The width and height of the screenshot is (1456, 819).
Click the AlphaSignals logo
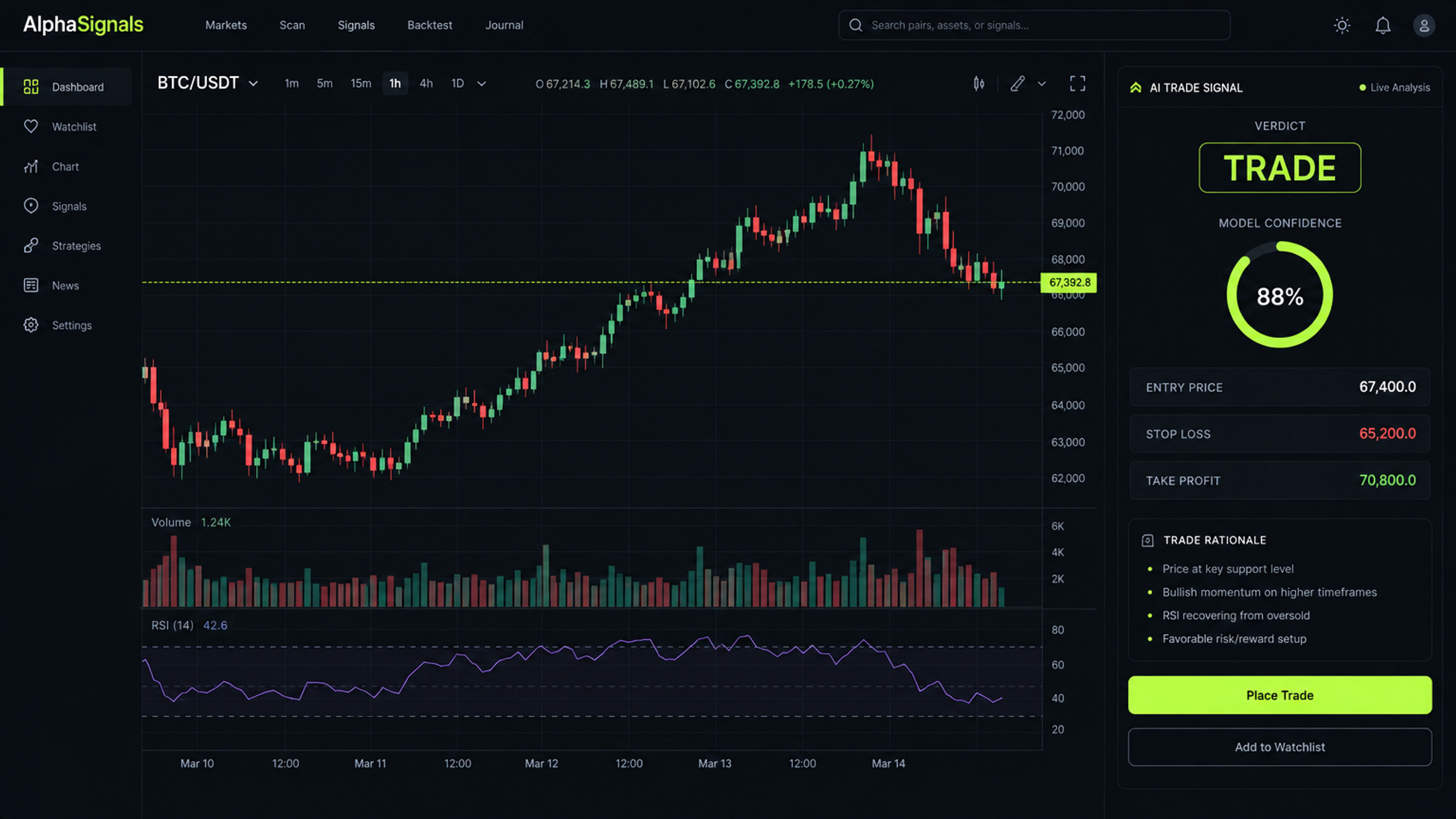(x=83, y=25)
